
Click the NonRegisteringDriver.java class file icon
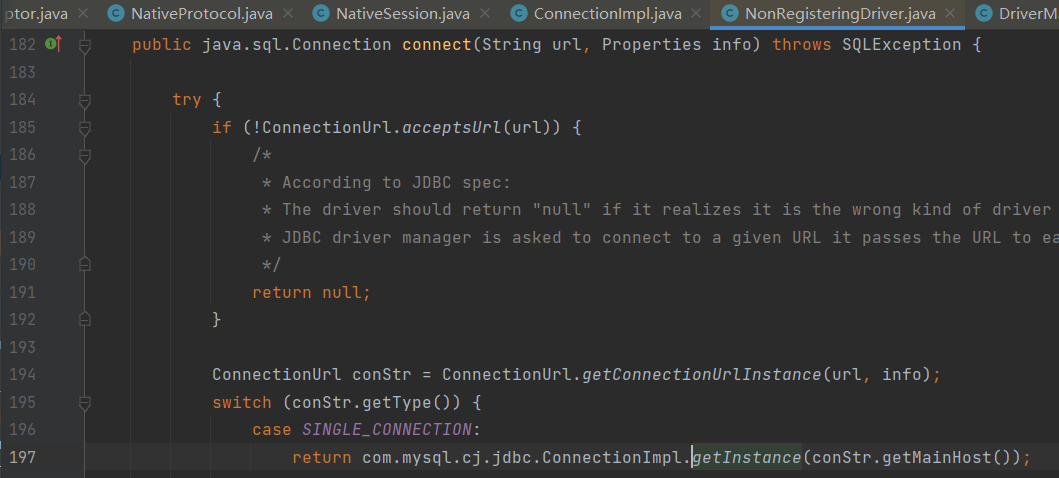[729, 14]
